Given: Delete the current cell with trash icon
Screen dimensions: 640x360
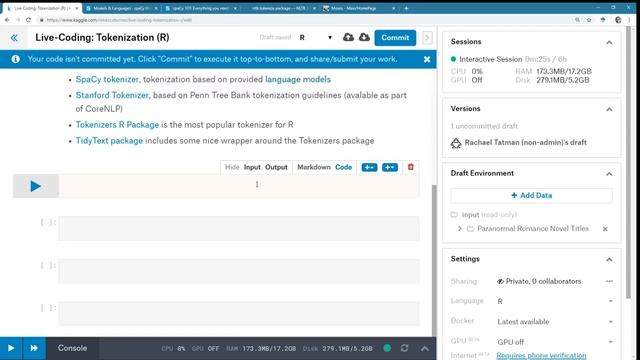Looking at the screenshot, I should click(x=411, y=167).
